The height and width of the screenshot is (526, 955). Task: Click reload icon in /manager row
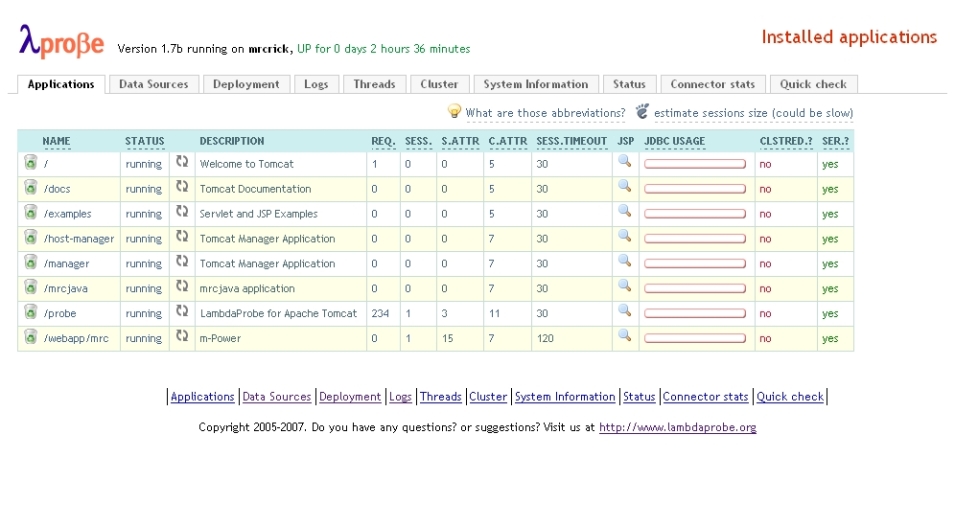[182, 261]
